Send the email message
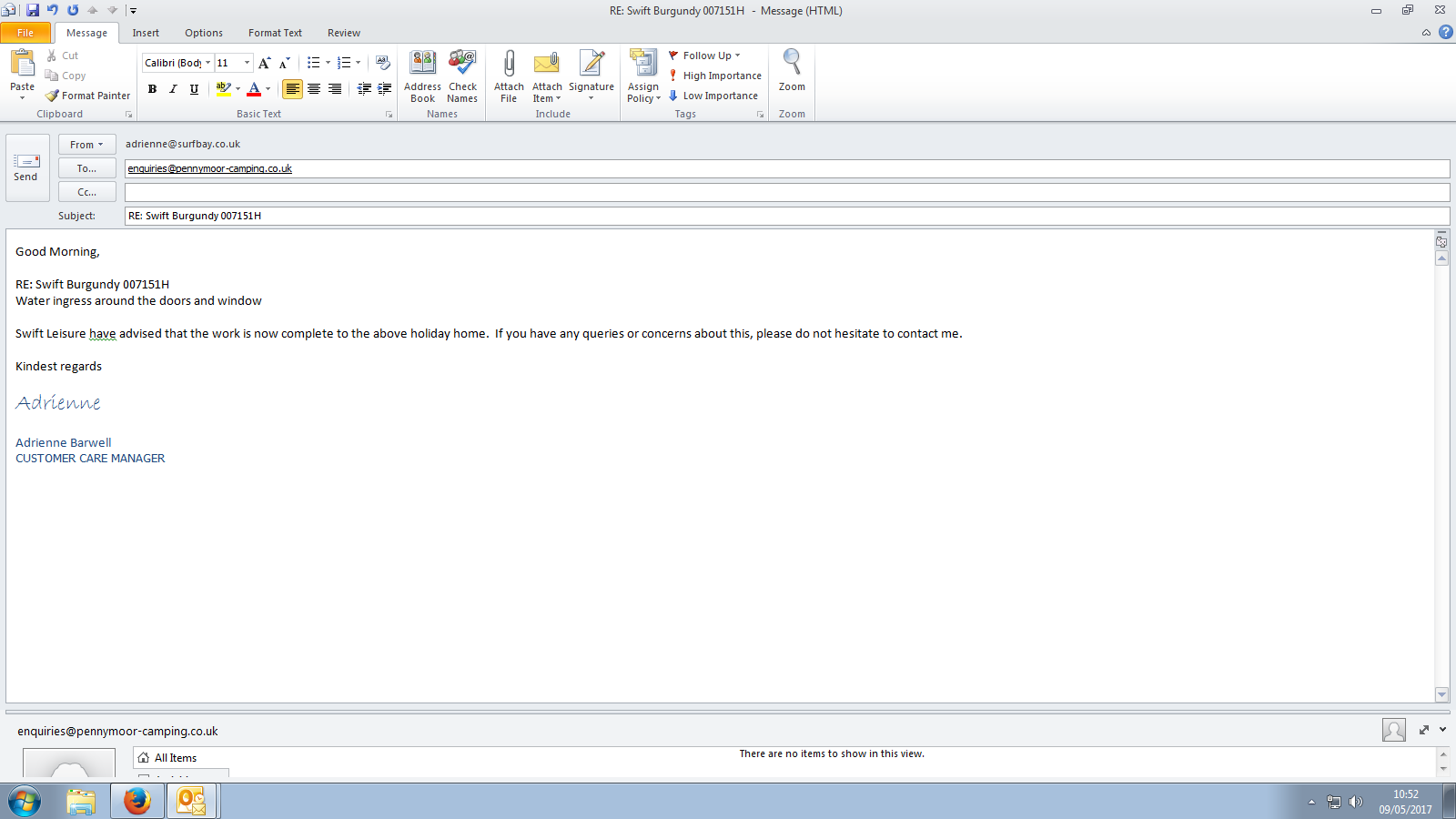The image size is (1456, 819). (27, 167)
